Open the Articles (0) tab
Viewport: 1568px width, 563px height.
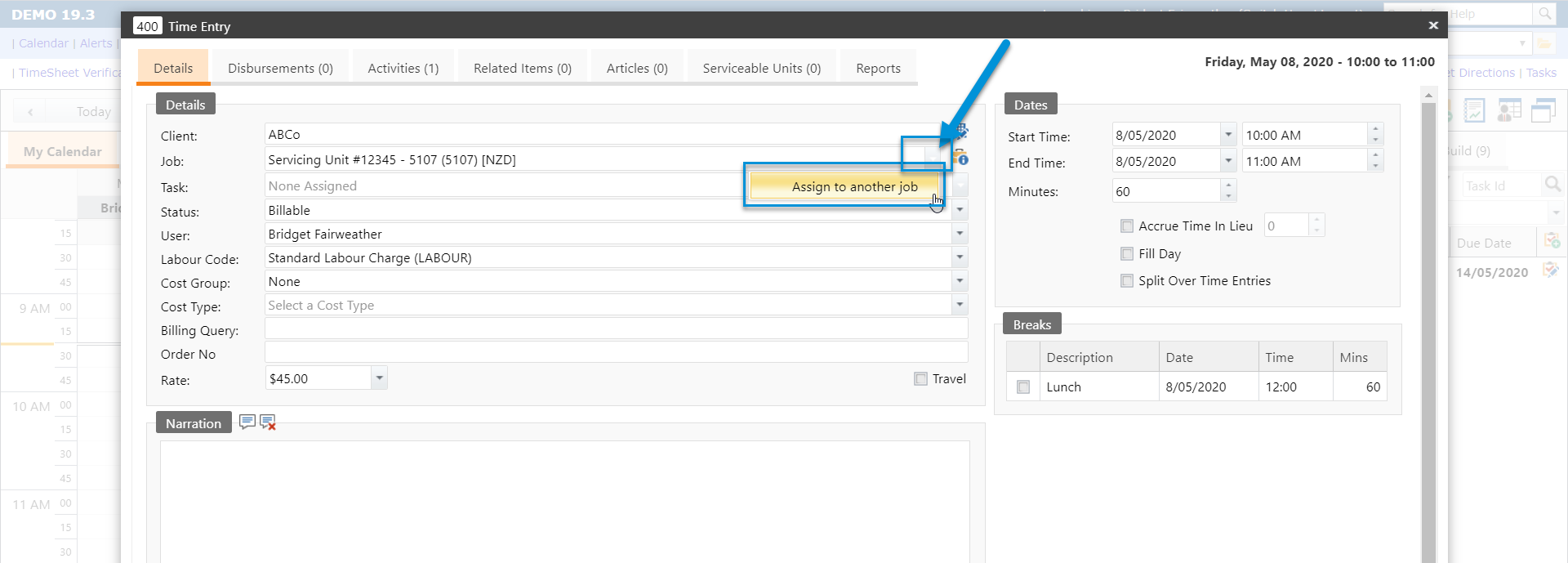pos(637,68)
